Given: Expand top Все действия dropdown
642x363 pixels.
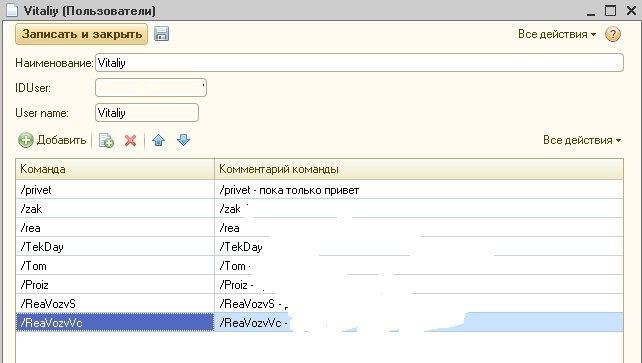Looking at the screenshot, I should [x=557, y=34].
